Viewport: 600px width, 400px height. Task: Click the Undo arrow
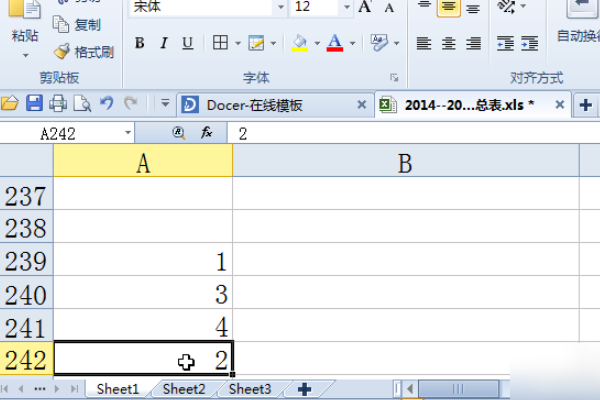(x=106, y=103)
